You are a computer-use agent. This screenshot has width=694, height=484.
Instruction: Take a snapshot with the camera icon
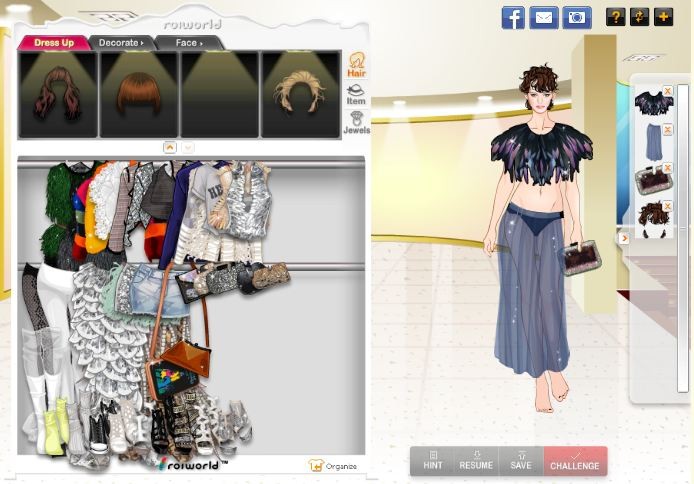coord(576,17)
